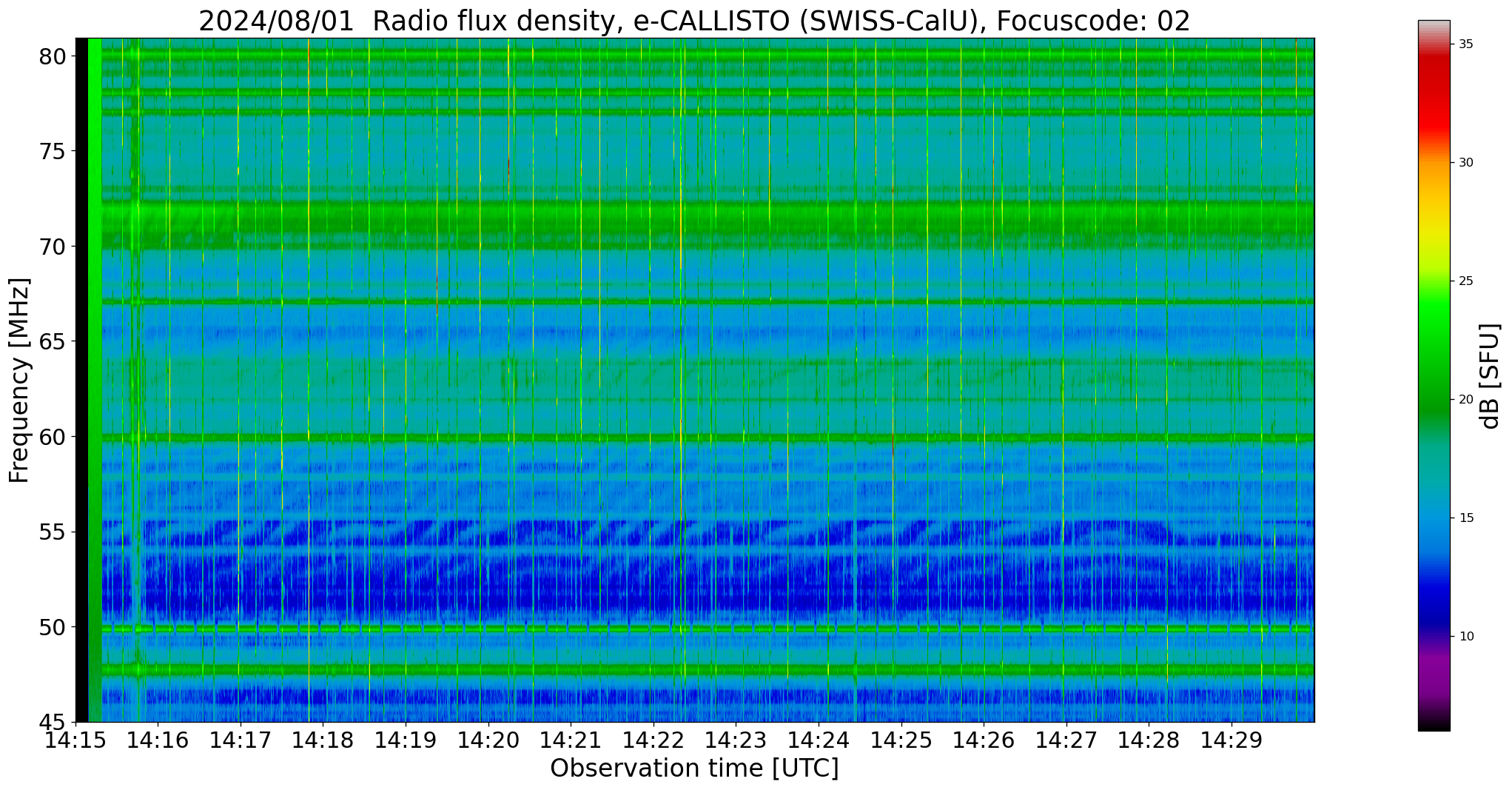Image resolution: width=1512 pixels, height=790 pixels.
Task: Click the 65 MHz frequency tick label
Action: pos(53,342)
